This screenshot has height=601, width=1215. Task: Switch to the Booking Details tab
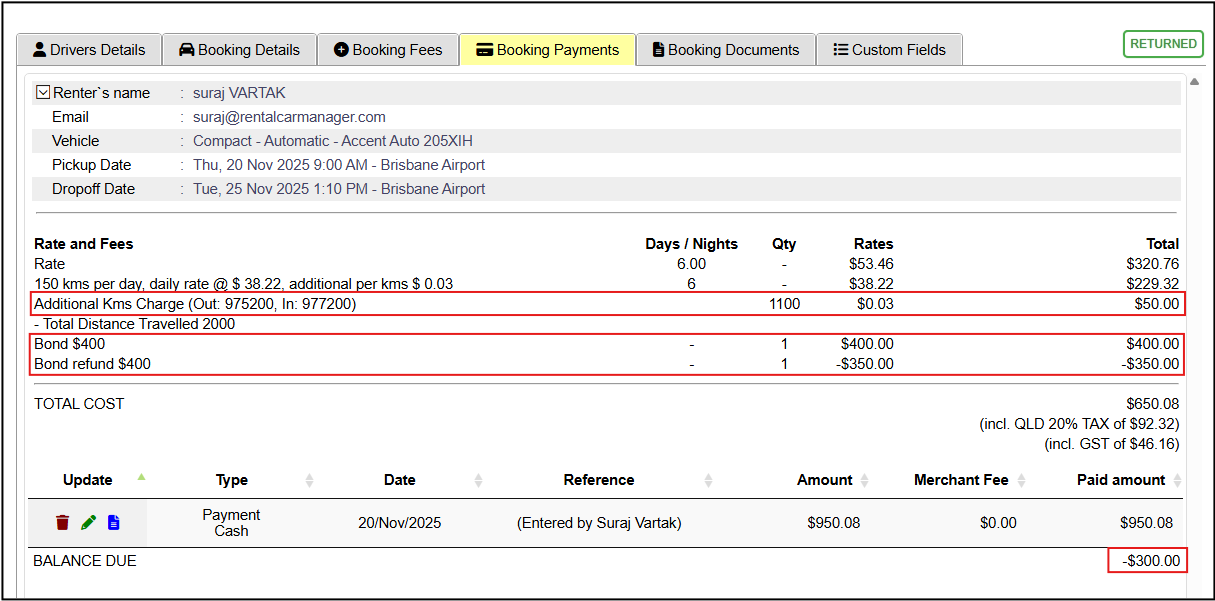pyautogui.click(x=239, y=50)
